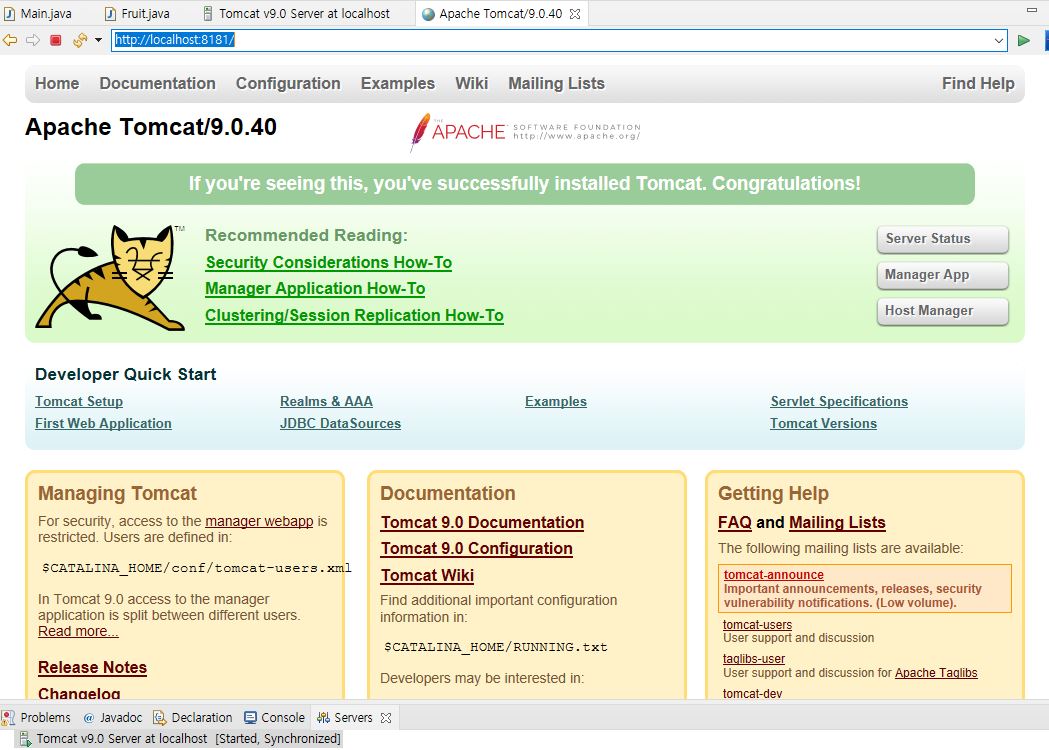
Task: Switch to the Console view tab
Action: pos(274,718)
